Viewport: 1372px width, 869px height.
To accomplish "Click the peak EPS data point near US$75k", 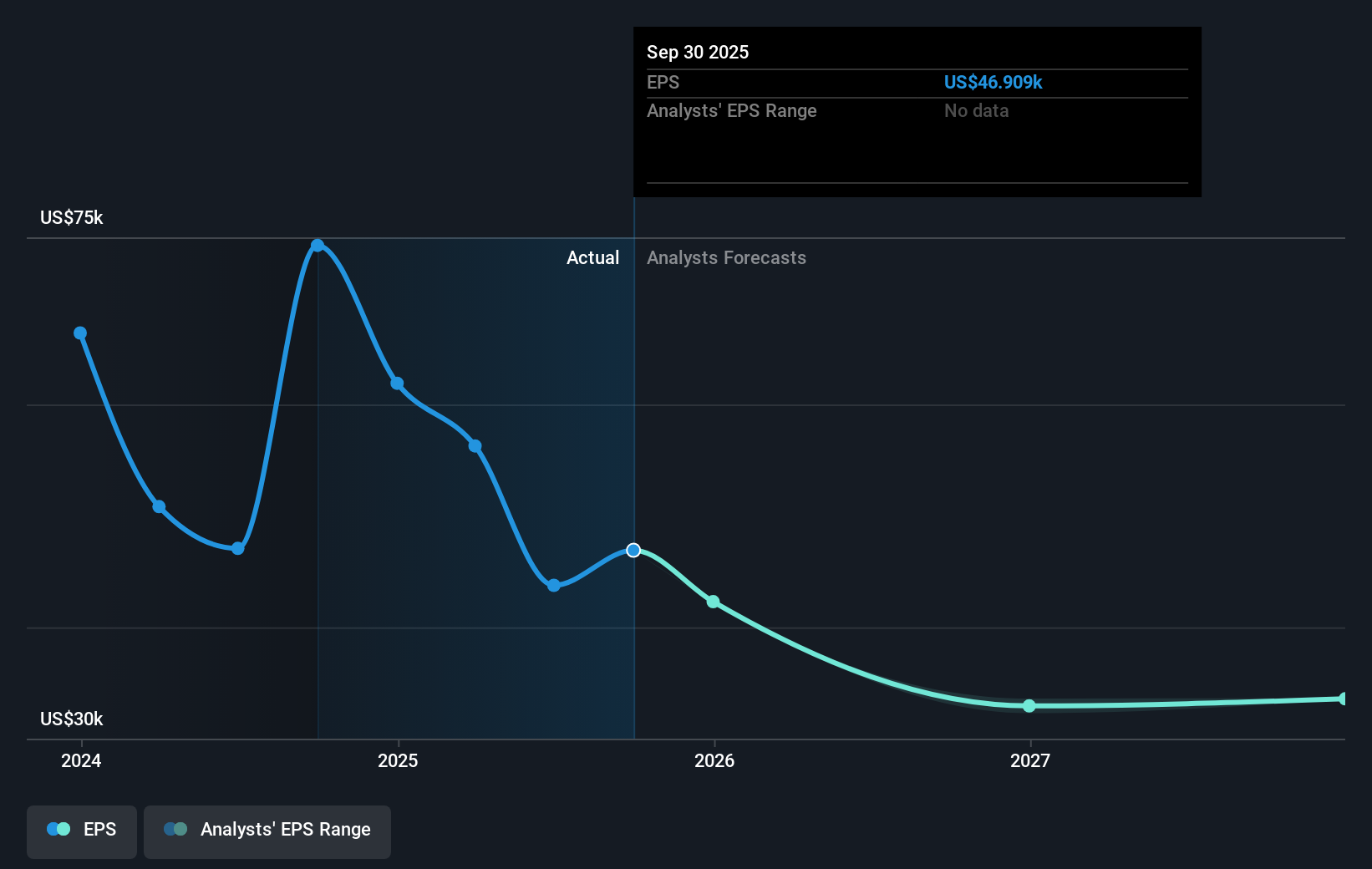I will click(x=318, y=246).
